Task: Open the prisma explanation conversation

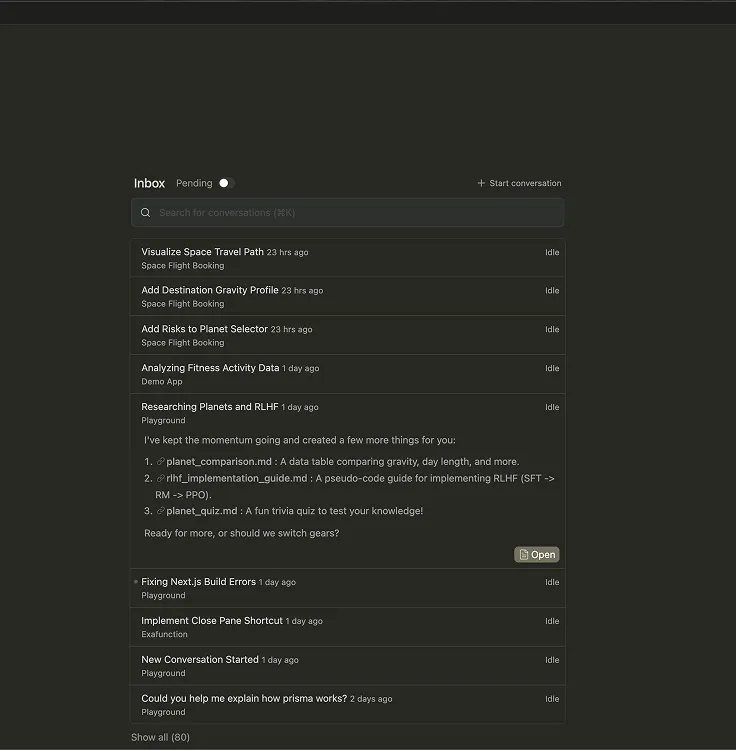Action: (244, 698)
